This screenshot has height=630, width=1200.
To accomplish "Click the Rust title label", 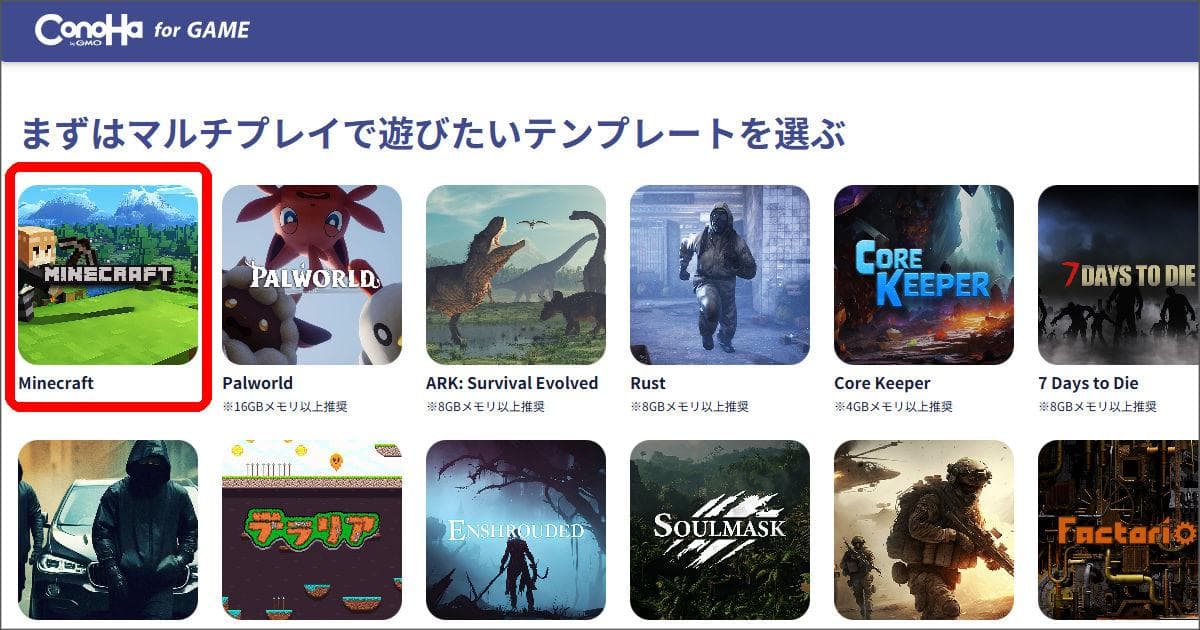I will tap(648, 383).
